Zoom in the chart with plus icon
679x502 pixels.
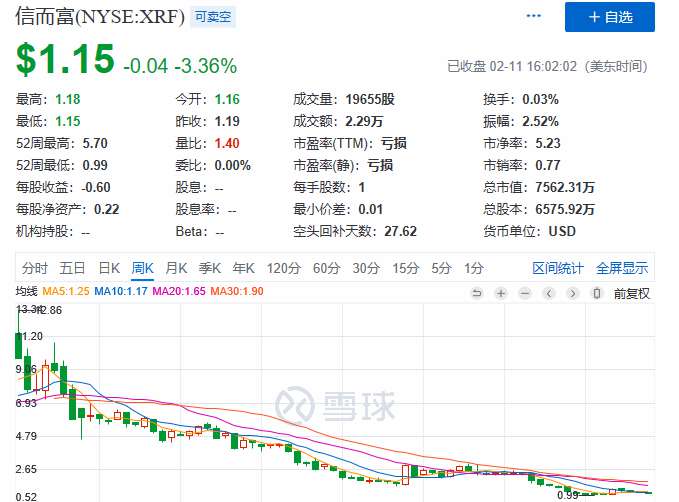(501, 293)
